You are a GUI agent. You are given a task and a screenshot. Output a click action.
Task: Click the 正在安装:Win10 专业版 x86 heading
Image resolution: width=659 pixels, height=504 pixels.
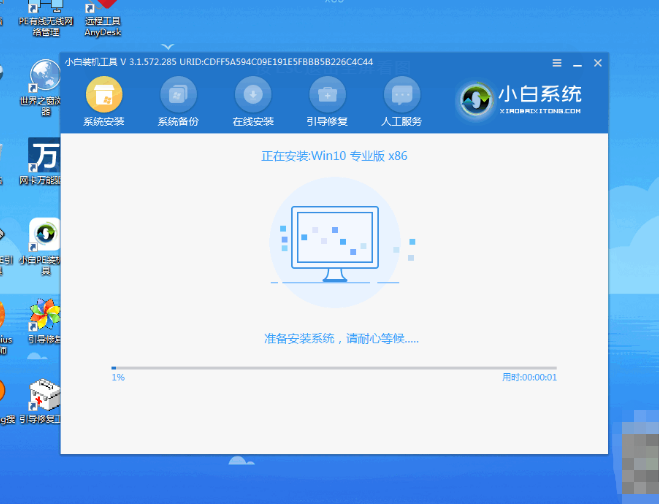click(x=334, y=156)
